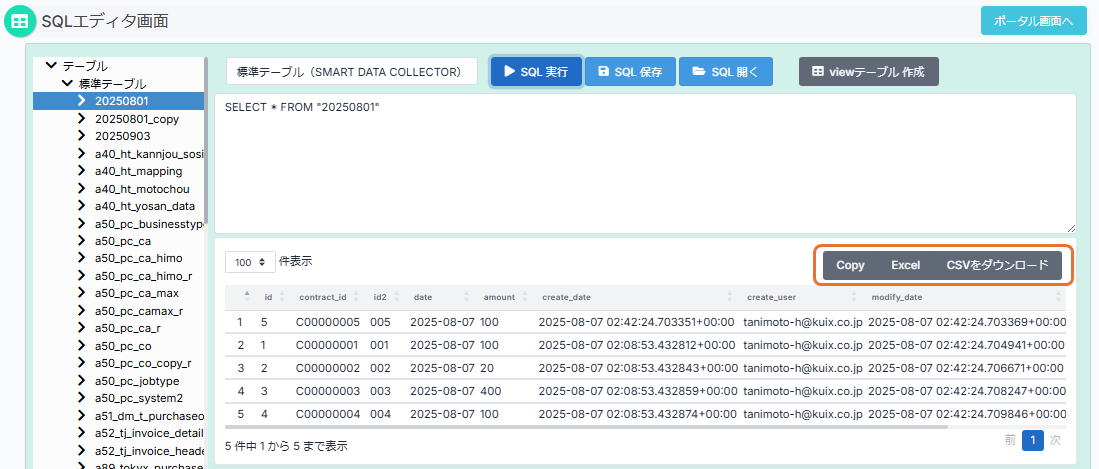Viewport: 1099px width, 469px height.
Task: Go to portal via ポータル画面へ button
Action: (x=1033, y=20)
